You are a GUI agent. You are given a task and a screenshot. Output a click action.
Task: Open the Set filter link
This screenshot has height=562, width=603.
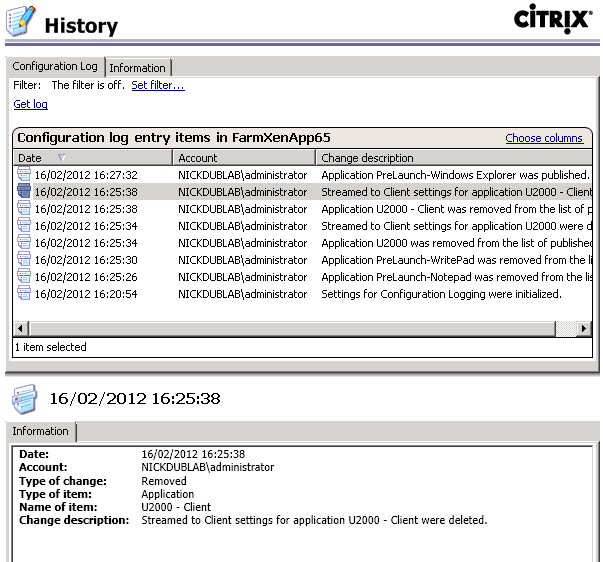tap(158, 86)
